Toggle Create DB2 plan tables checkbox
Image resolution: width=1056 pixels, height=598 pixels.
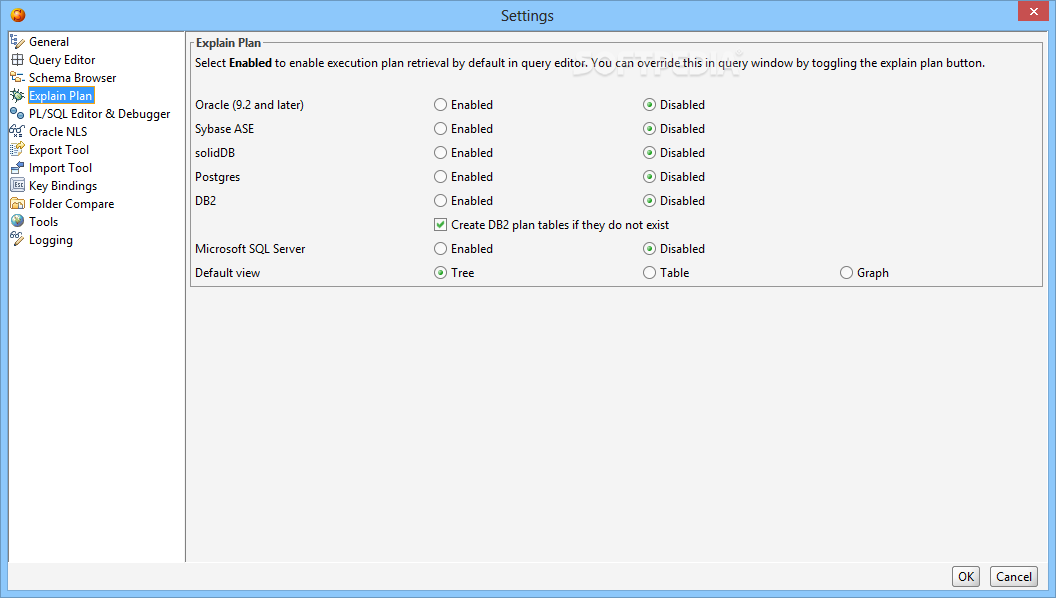tap(440, 225)
